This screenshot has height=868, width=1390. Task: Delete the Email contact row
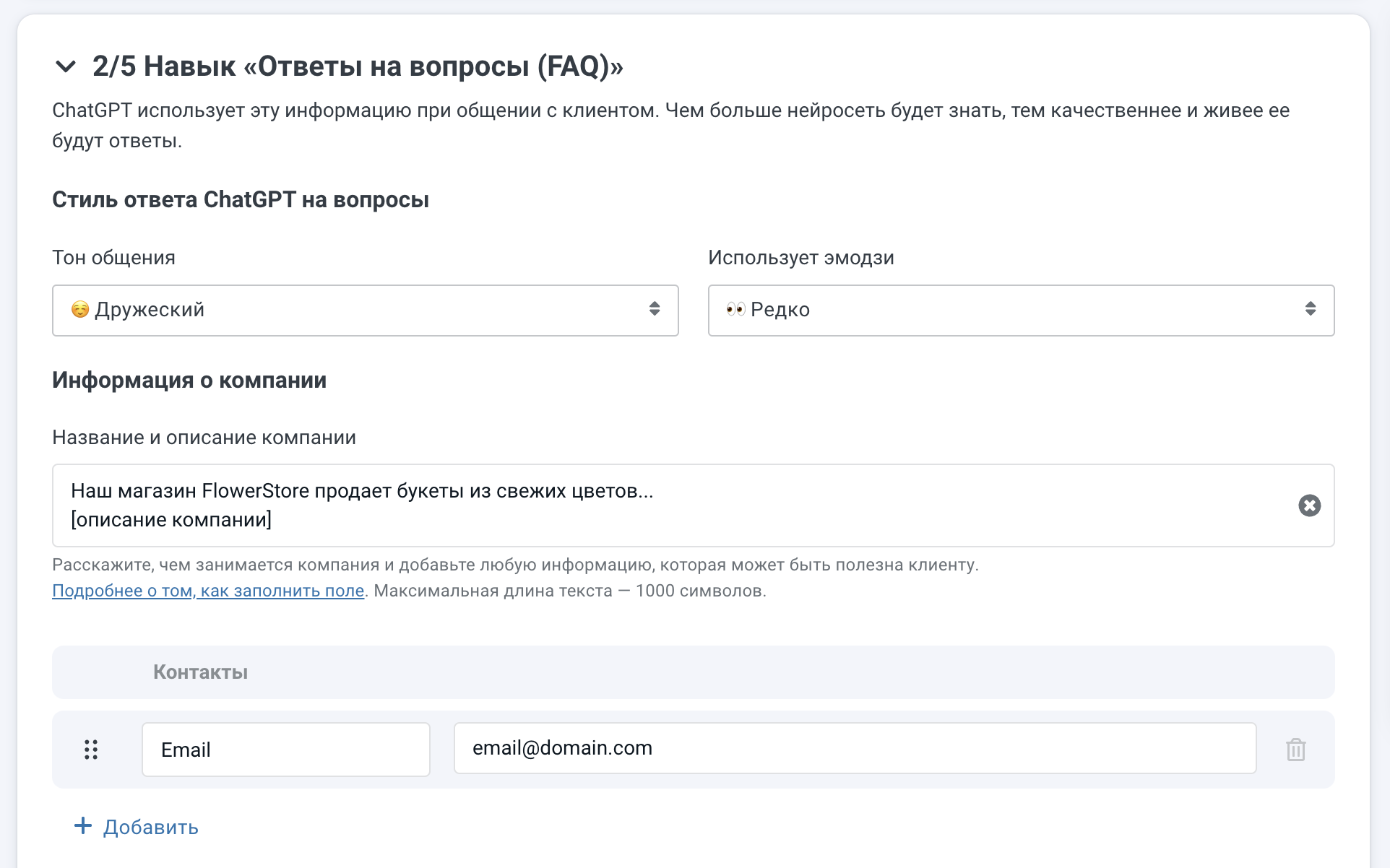[1295, 750]
